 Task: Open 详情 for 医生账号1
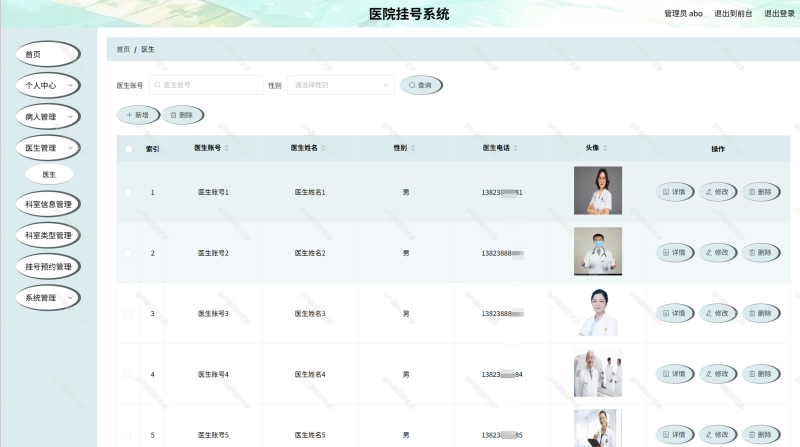(674, 192)
